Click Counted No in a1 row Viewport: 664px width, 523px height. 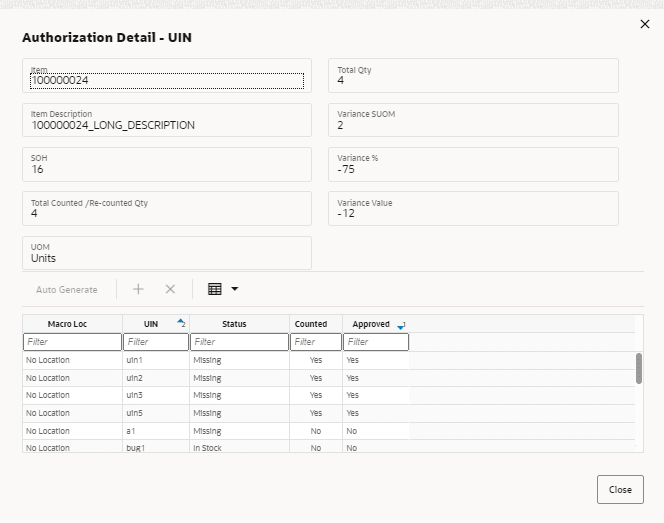point(316,431)
